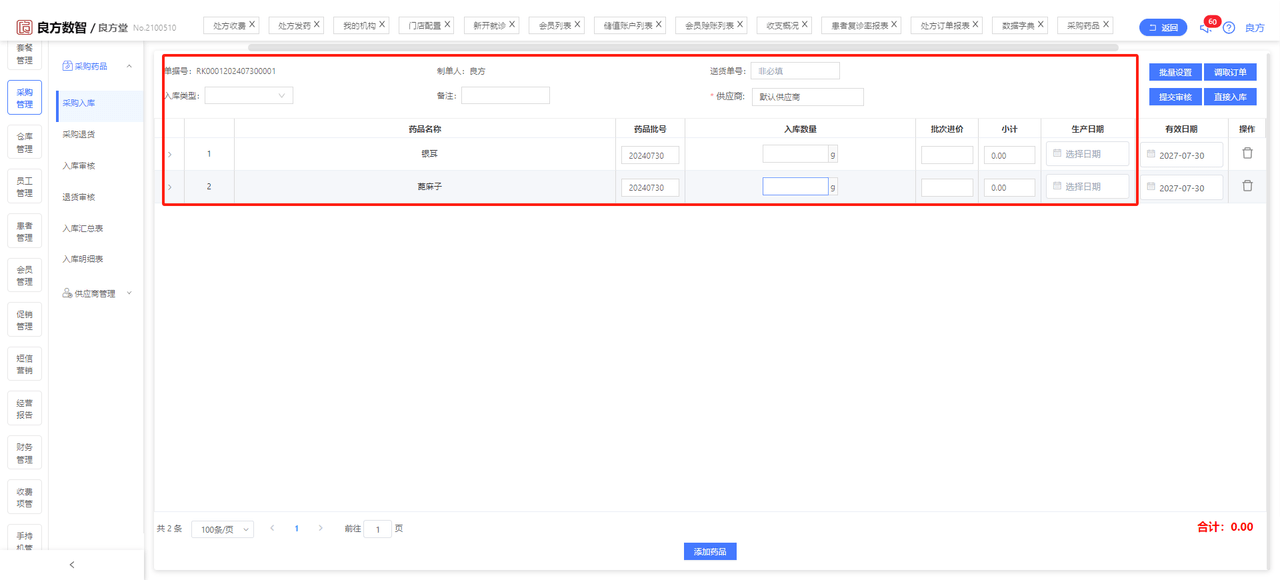Image resolution: width=1280 pixels, height=580 pixels.
Task: Go to 短信营销 module
Action: tap(24, 364)
